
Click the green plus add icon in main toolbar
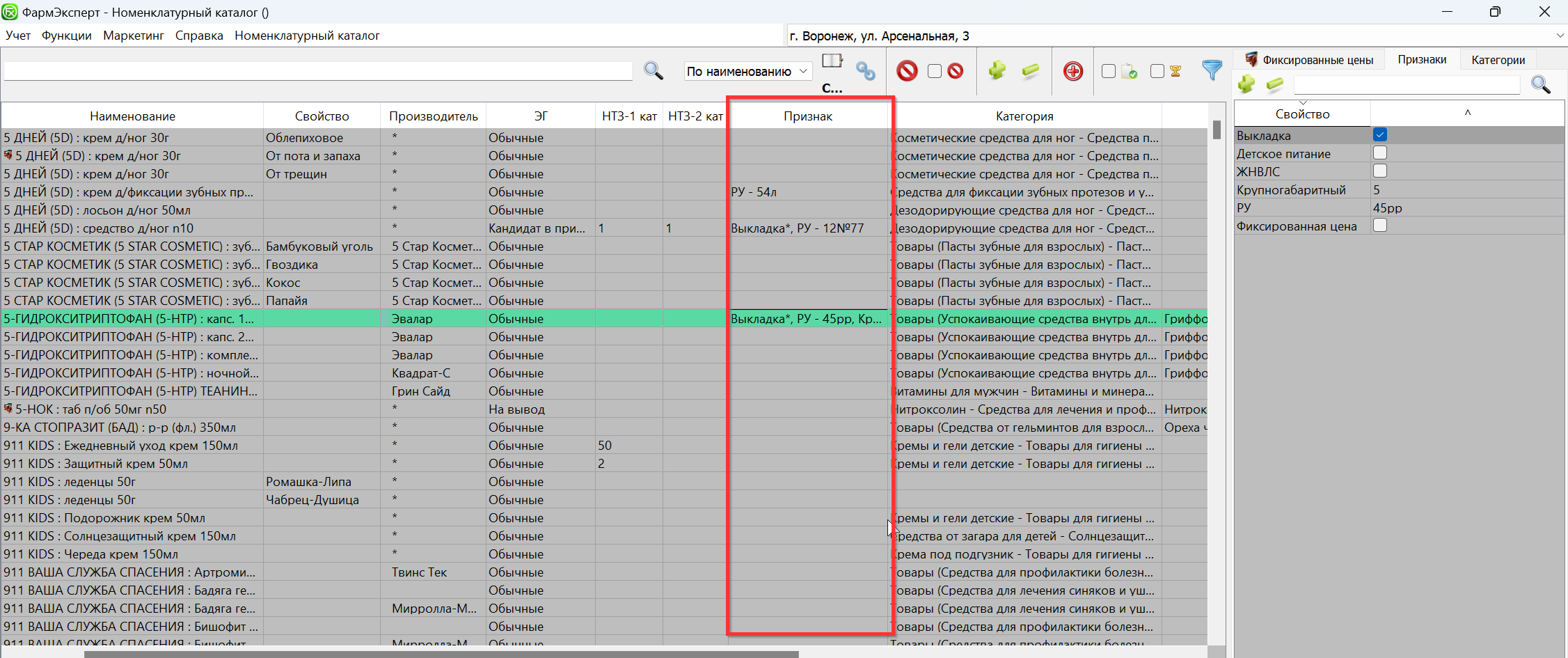tap(997, 71)
